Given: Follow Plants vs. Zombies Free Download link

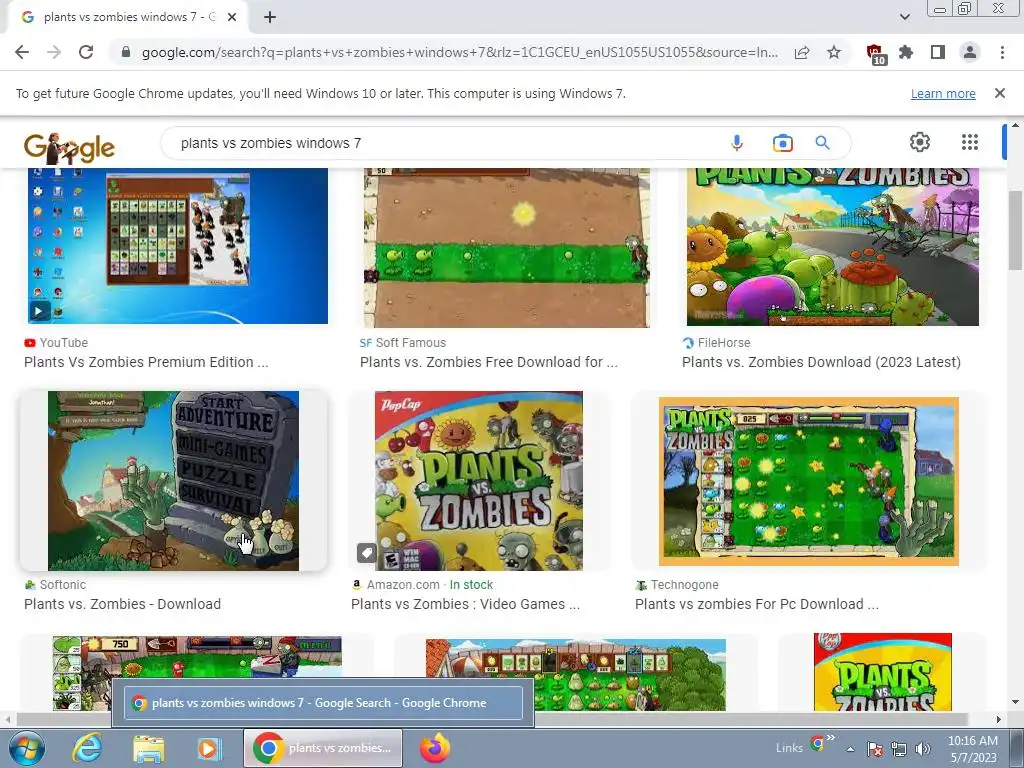Looking at the screenshot, I should tap(488, 362).
